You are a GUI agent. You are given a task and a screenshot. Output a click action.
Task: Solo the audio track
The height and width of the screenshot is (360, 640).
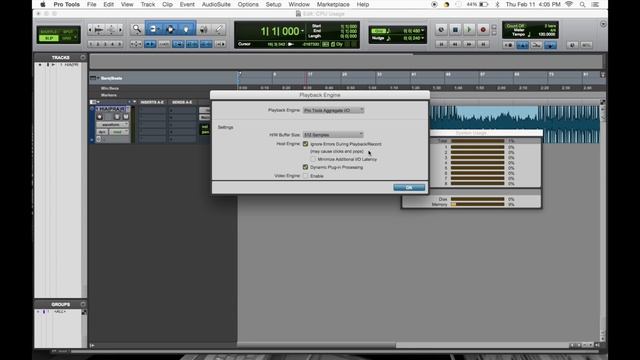pos(117,117)
